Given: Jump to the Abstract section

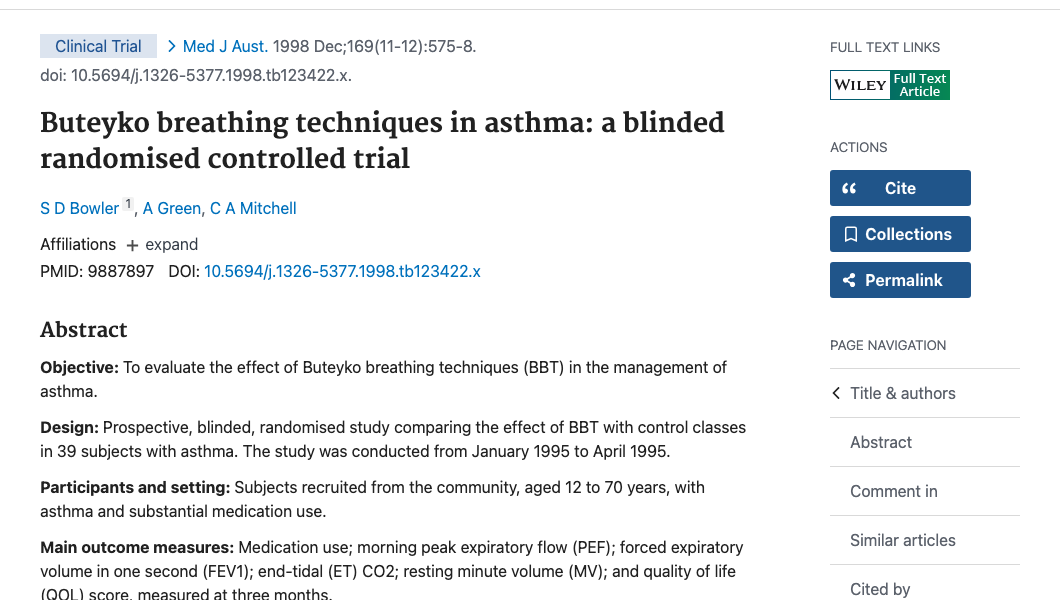Looking at the screenshot, I should (881, 442).
